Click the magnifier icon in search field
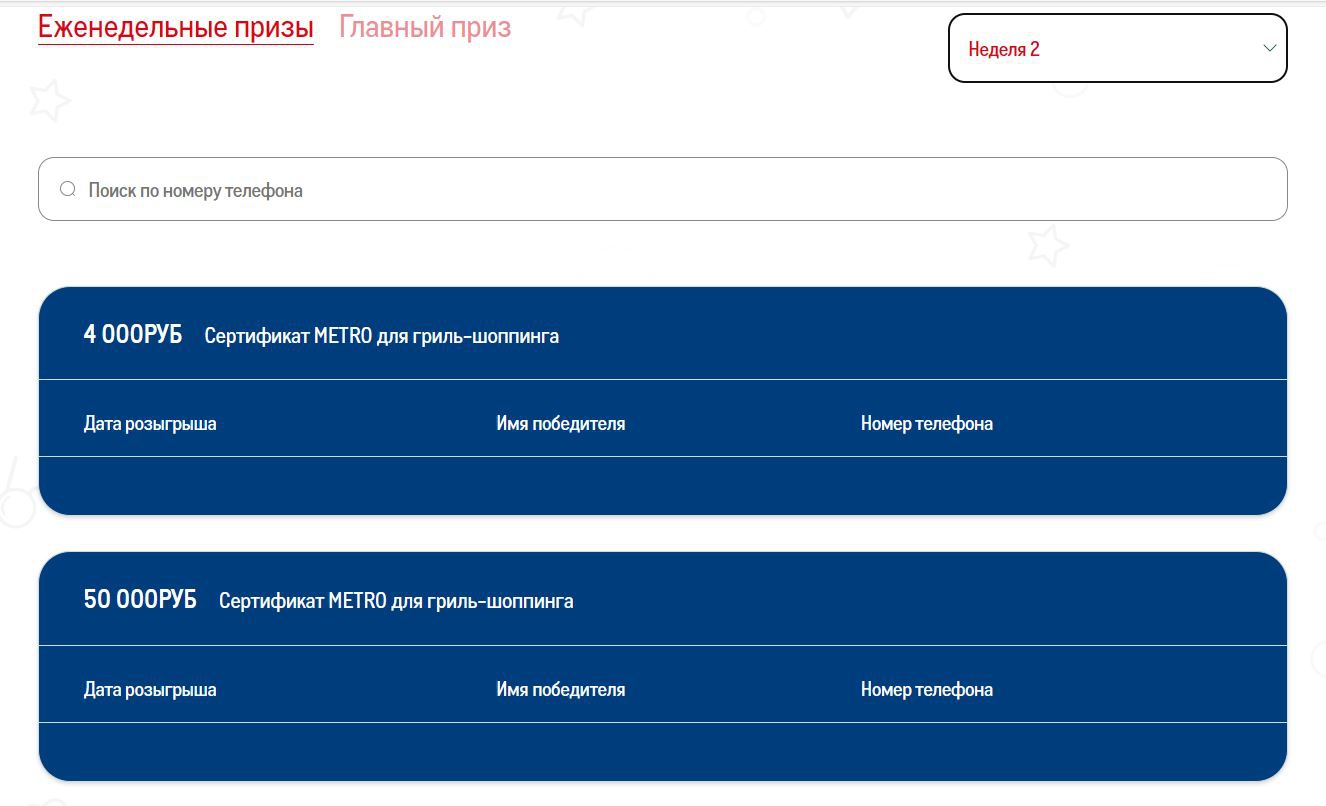Image resolution: width=1326 pixels, height=806 pixels. point(68,189)
